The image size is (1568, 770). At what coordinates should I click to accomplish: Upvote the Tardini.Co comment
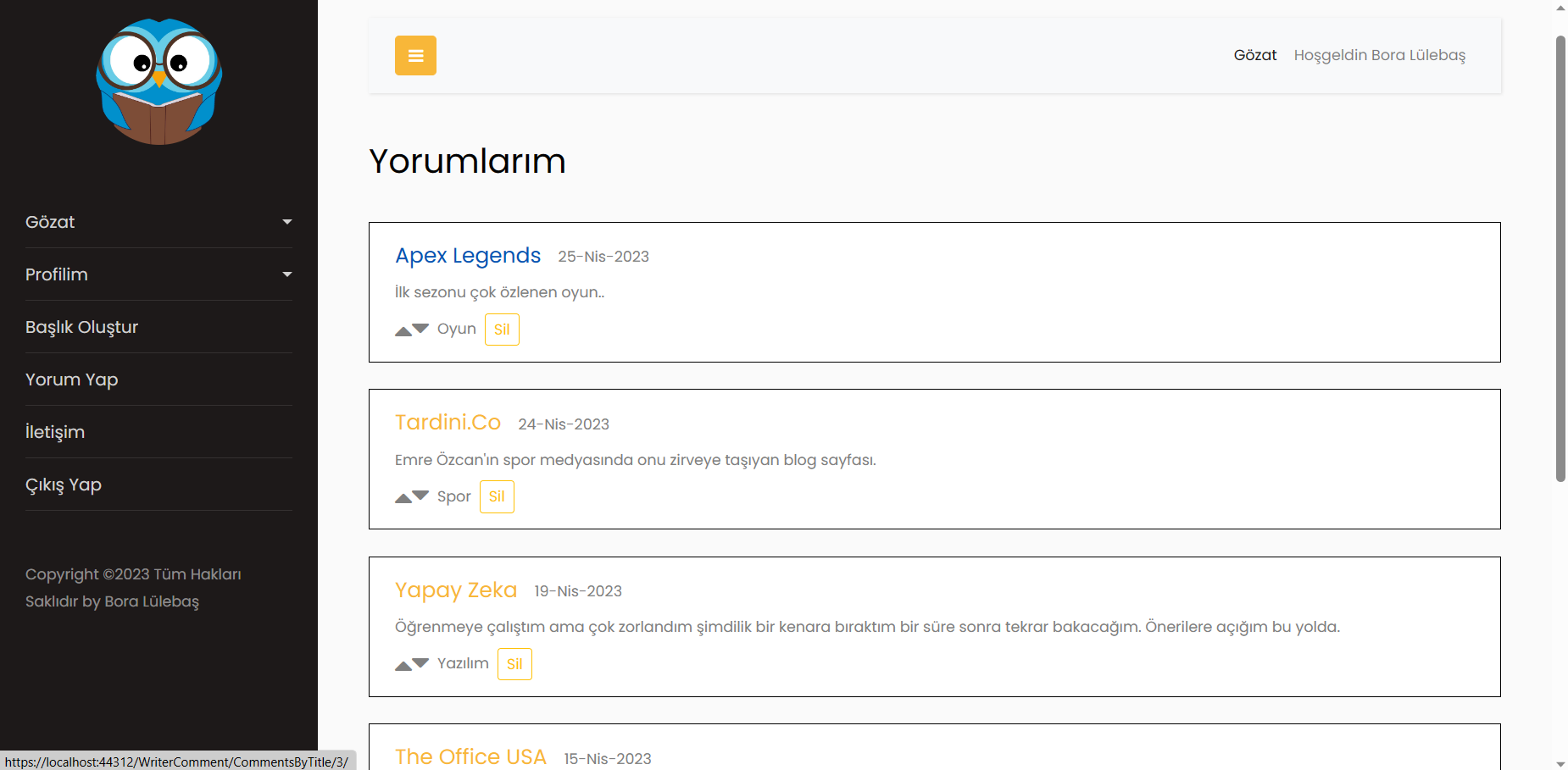point(403,498)
